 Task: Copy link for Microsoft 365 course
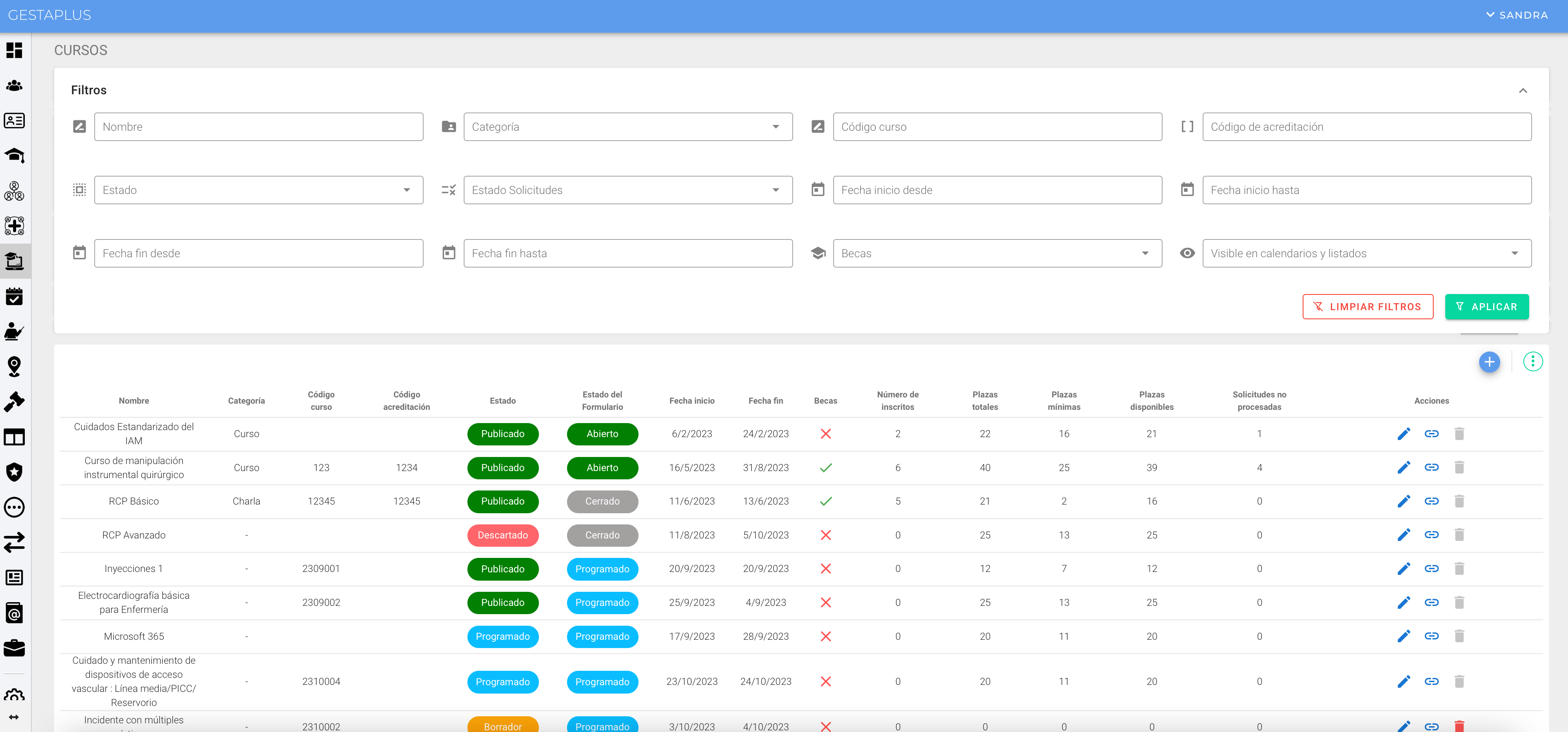point(1432,636)
